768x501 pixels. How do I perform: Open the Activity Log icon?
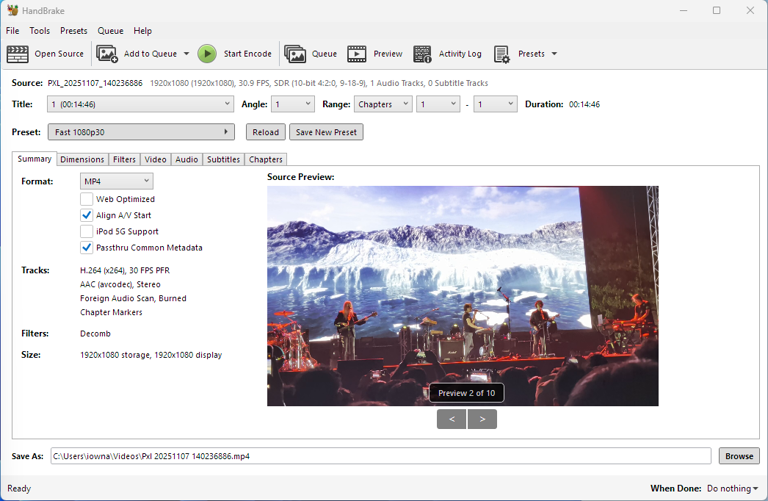click(x=423, y=54)
